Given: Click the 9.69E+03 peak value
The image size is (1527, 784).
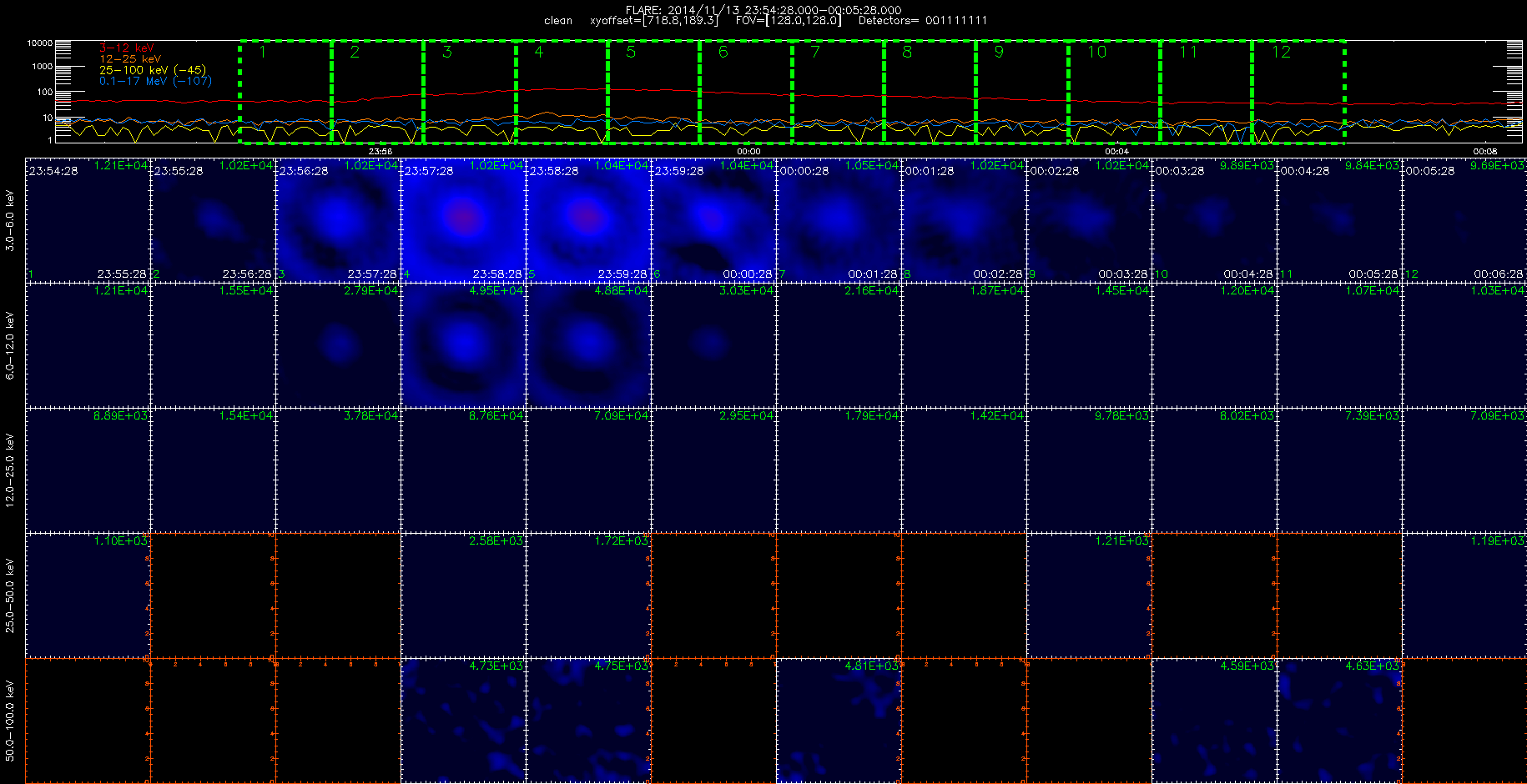Looking at the screenshot, I should click(x=1498, y=165).
